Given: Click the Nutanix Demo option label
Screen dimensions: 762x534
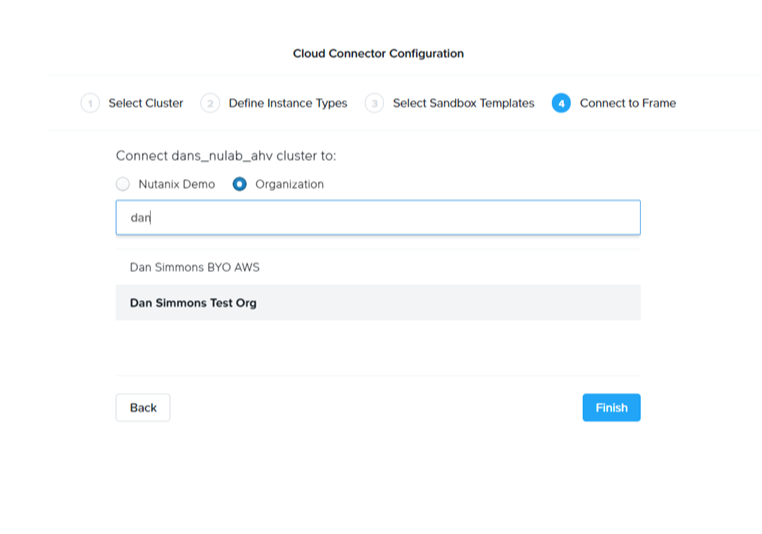Looking at the screenshot, I should [x=176, y=184].
